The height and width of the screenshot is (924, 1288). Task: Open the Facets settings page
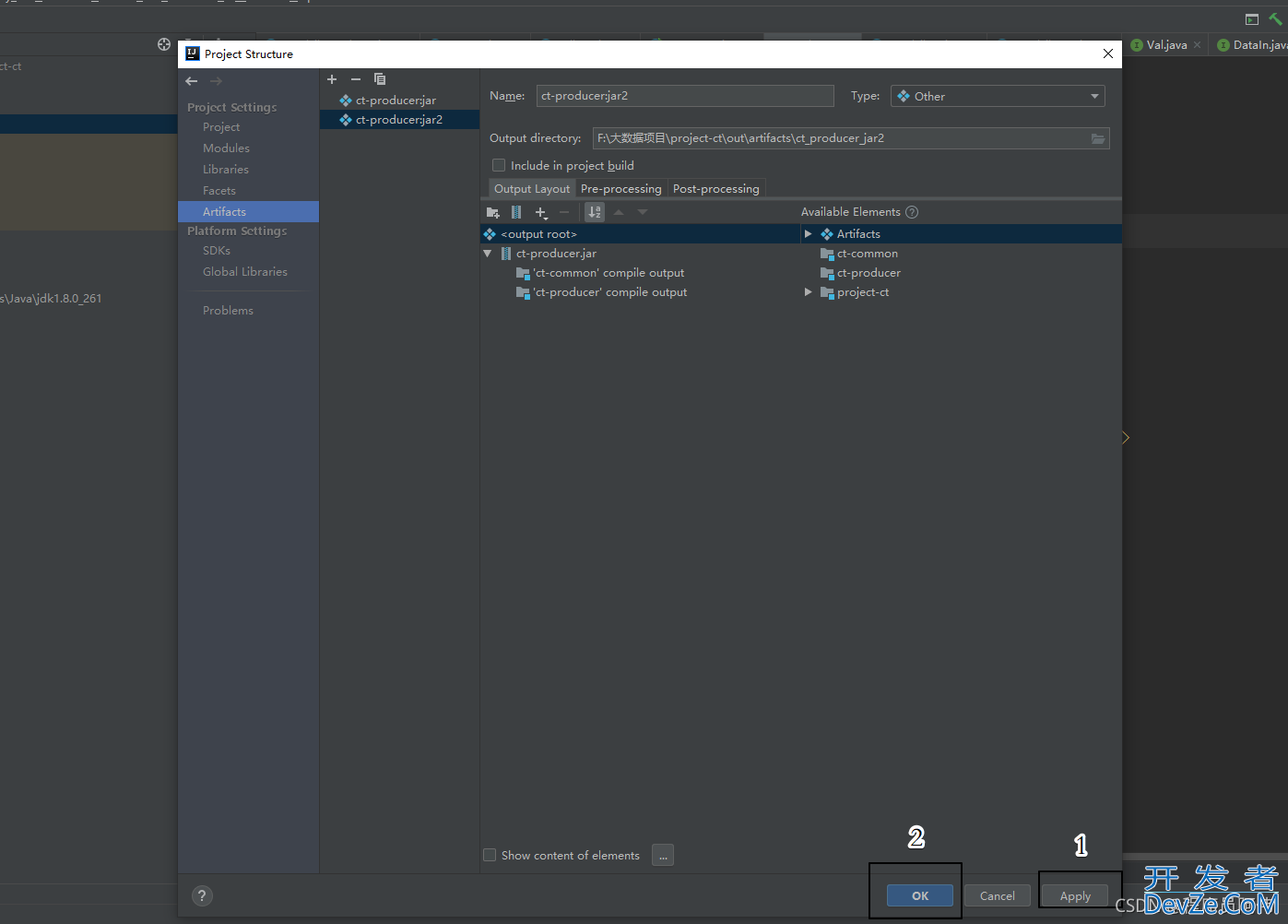[219, 191]
